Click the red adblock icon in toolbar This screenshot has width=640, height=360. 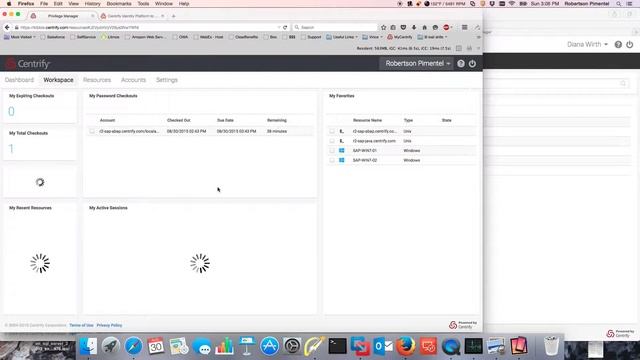(x=446, y=27)
